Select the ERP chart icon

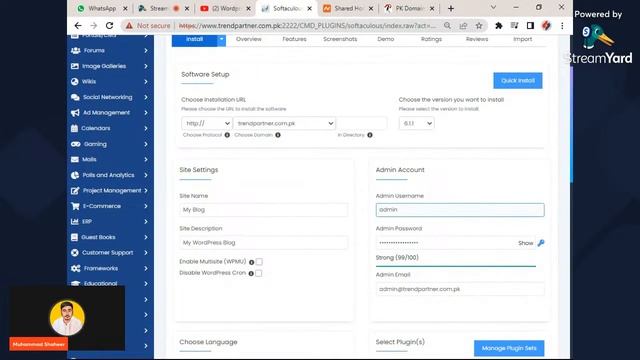tap(75, 222)
